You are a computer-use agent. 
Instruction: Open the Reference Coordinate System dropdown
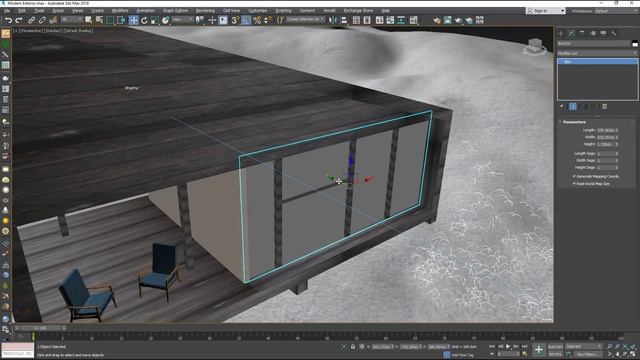pos(182,20)
